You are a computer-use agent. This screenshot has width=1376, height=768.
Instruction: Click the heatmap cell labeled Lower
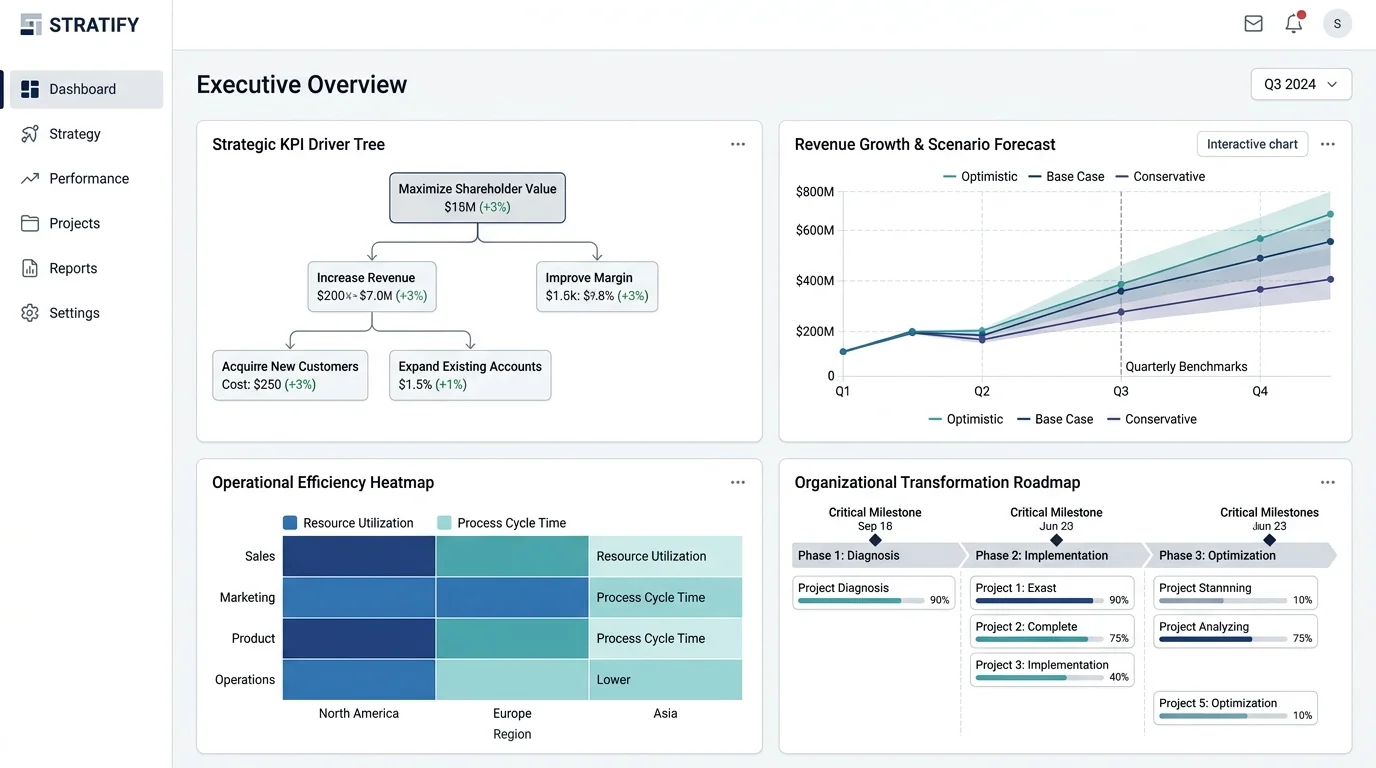(x=665, y=679)
